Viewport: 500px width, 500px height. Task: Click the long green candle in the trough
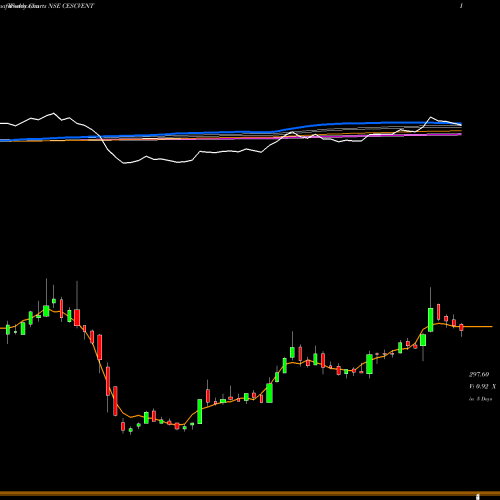pyautogui.click(x=200, y=411)
